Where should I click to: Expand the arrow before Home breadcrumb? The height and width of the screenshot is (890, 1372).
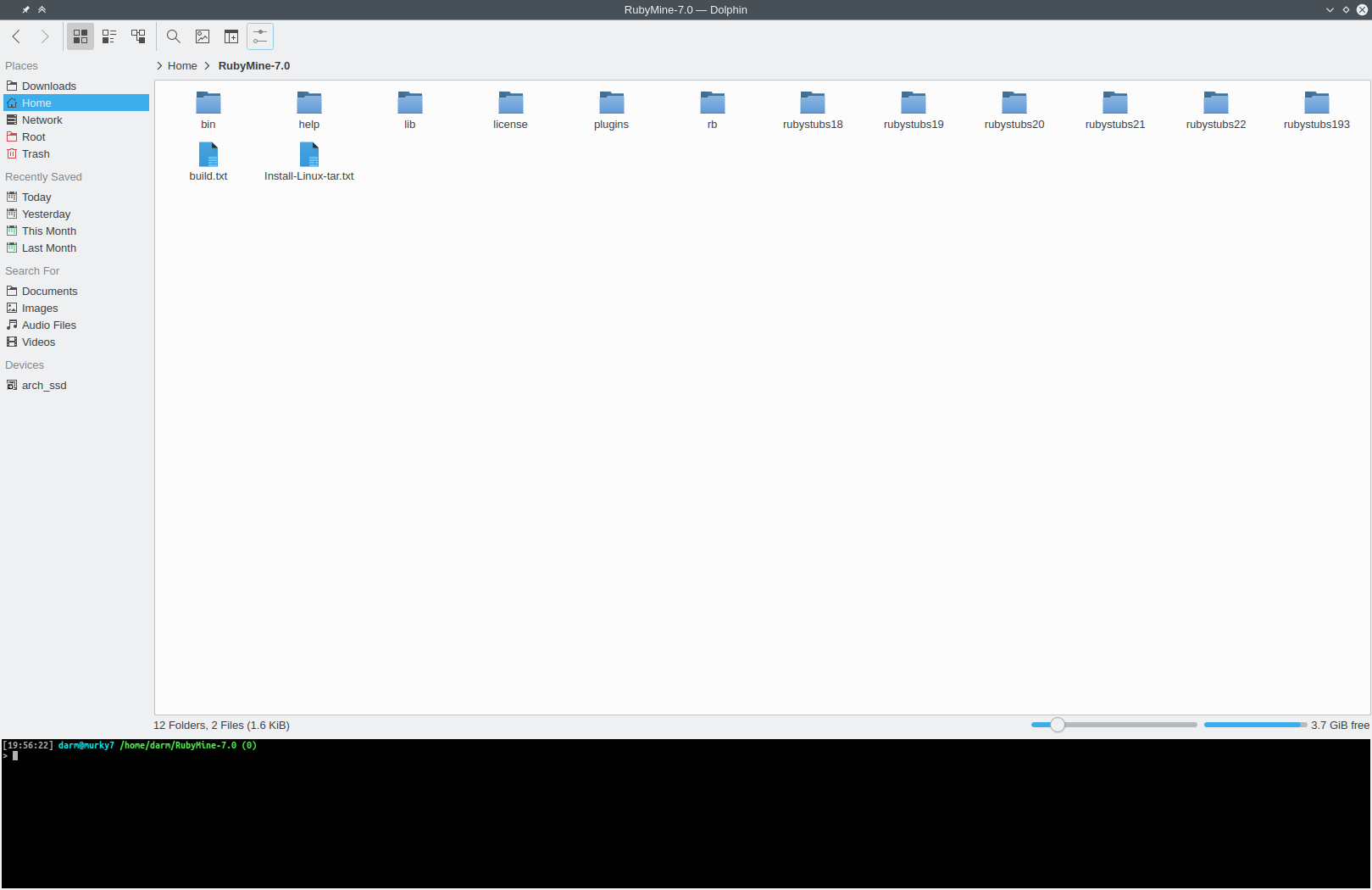[159, 65]
